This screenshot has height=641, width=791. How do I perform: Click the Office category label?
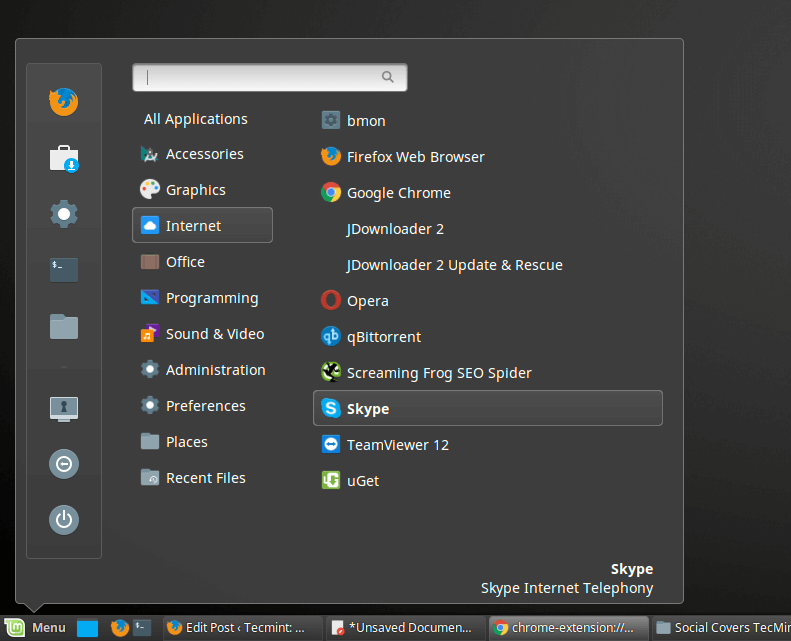coord(185,262)
